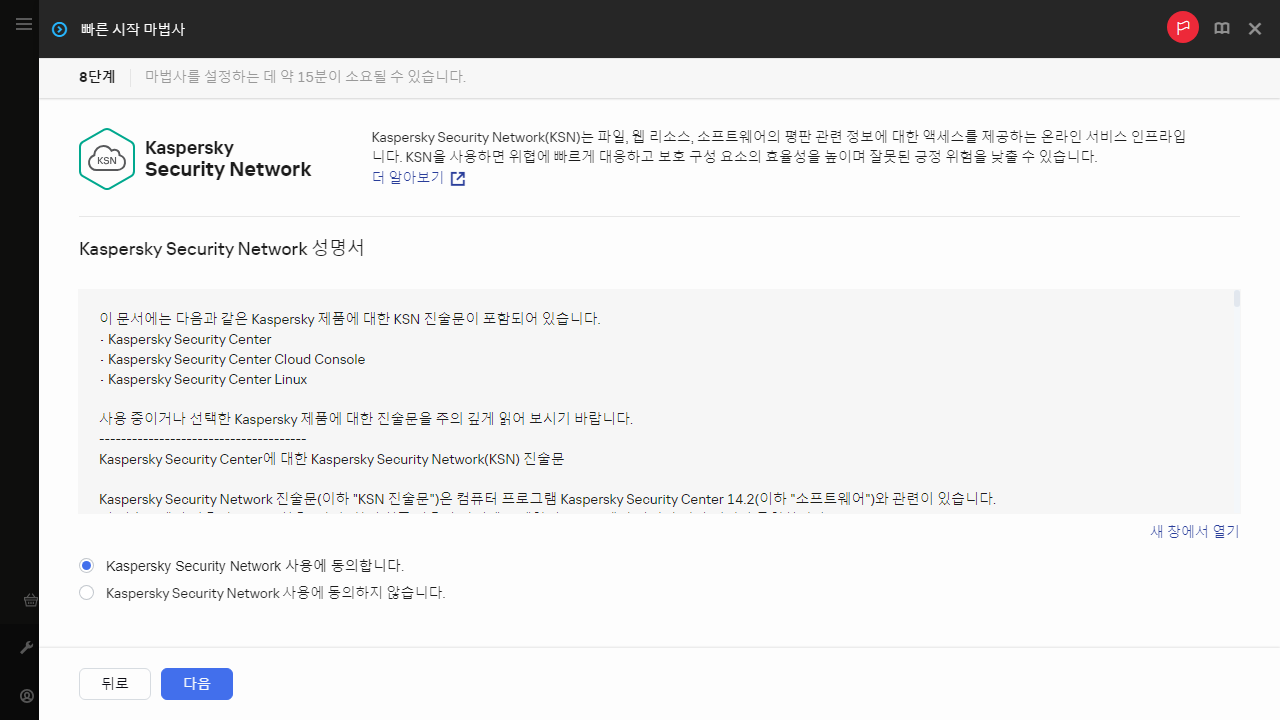
Task: Click the 8단계 step indicator
Action: click(x=96, y=76)
